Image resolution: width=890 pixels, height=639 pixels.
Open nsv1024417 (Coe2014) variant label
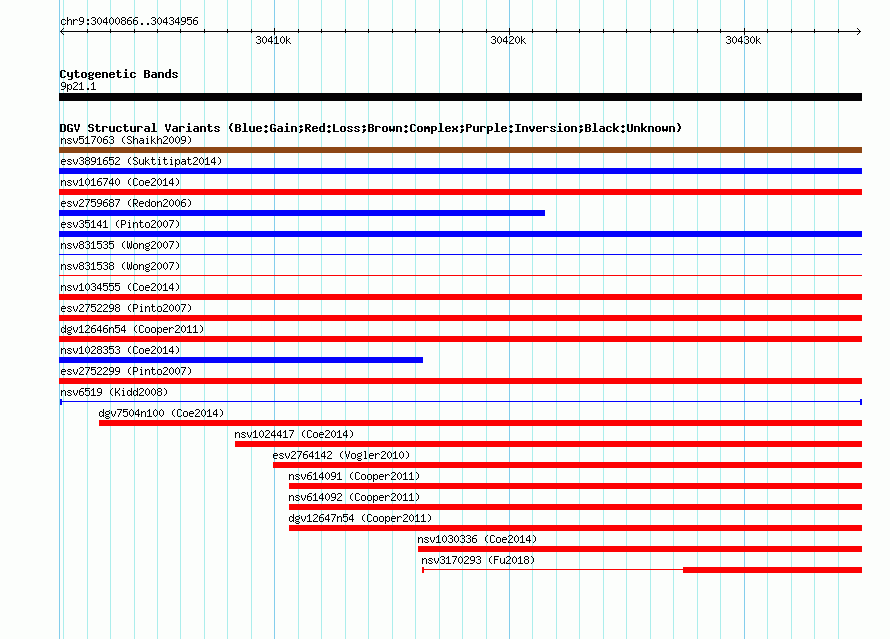[294, 434]
